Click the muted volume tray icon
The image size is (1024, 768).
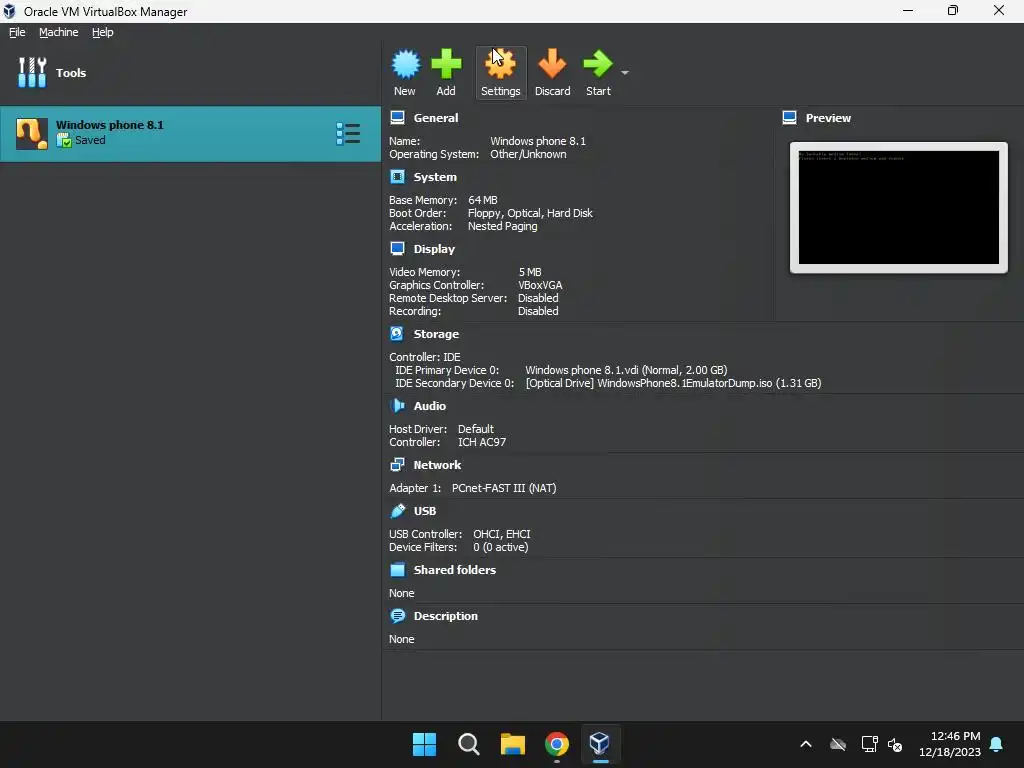tap(895, 744)
